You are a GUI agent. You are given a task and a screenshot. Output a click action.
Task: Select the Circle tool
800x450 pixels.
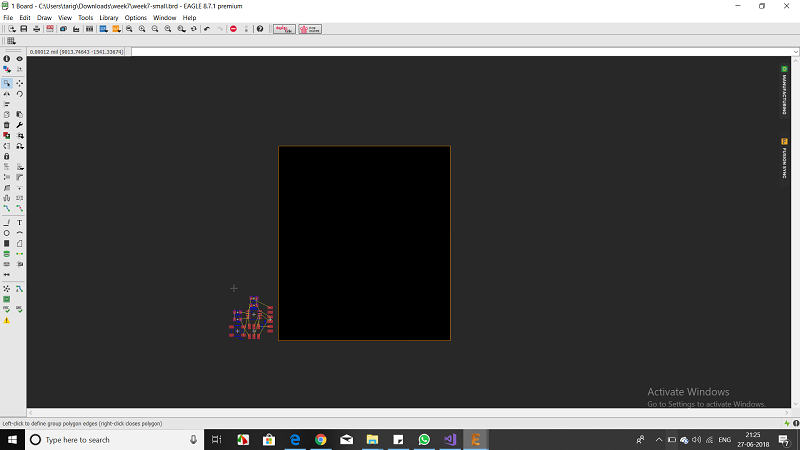click(7, 233)
